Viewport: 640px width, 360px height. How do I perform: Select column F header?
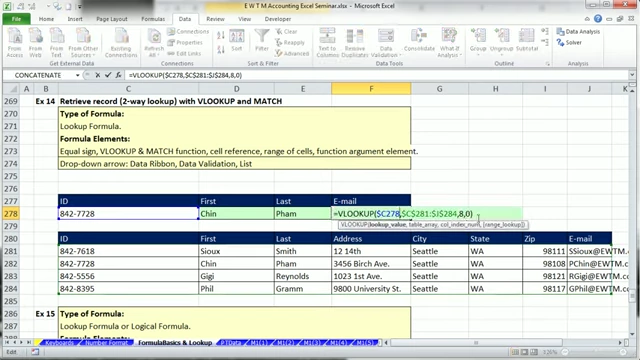pos(371,89)
